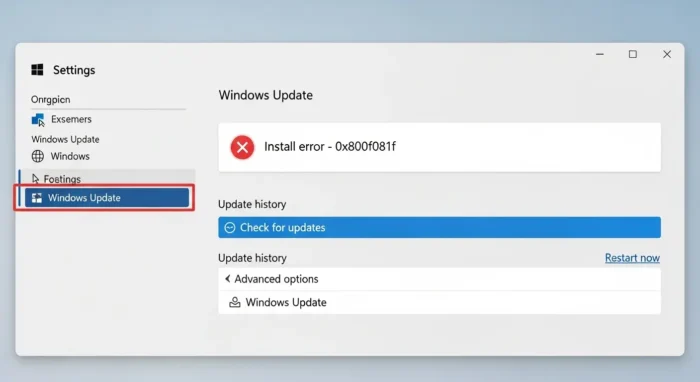Open the Advanced options row
Image resolution: width=700 pixels, height=382 pixels.
439,279
